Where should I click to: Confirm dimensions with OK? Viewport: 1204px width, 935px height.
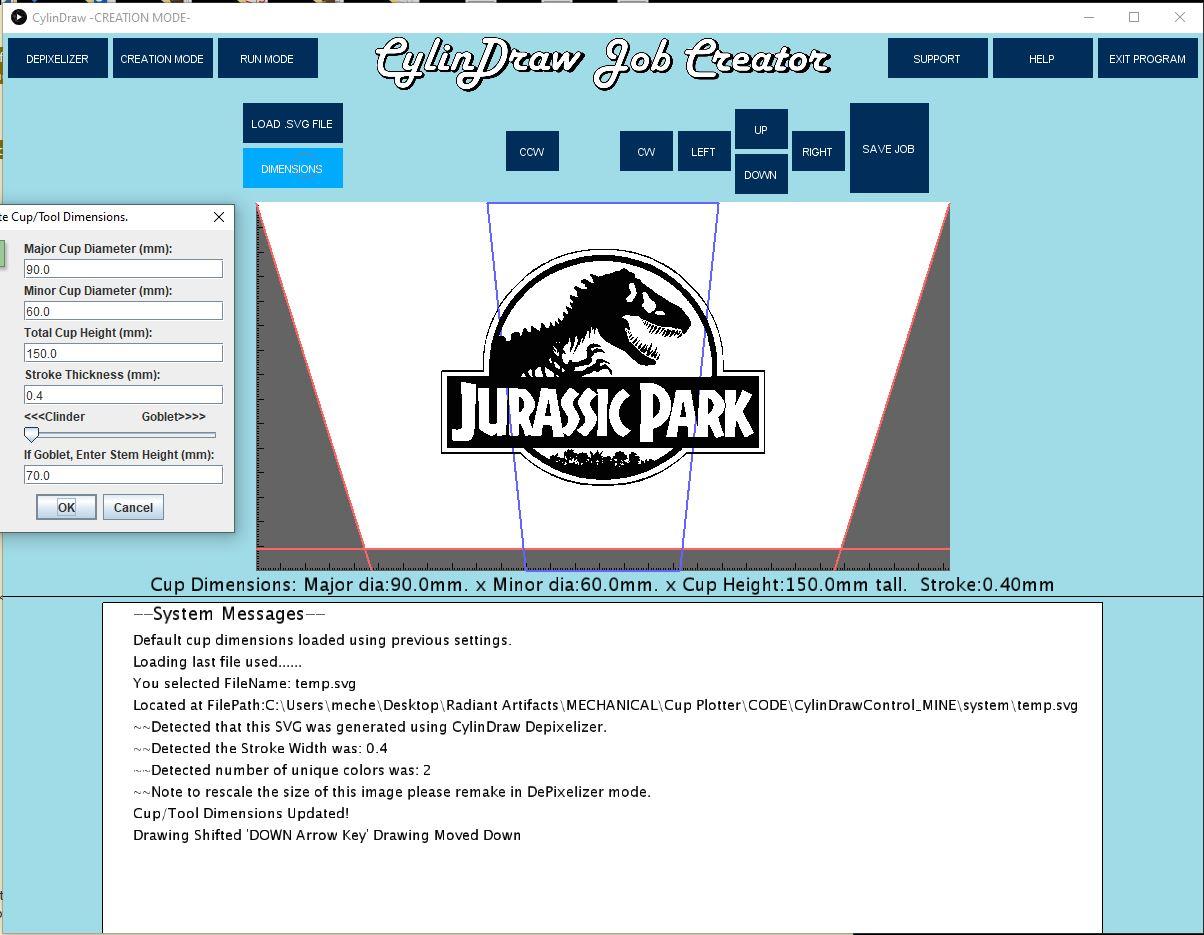click(66, 507)
